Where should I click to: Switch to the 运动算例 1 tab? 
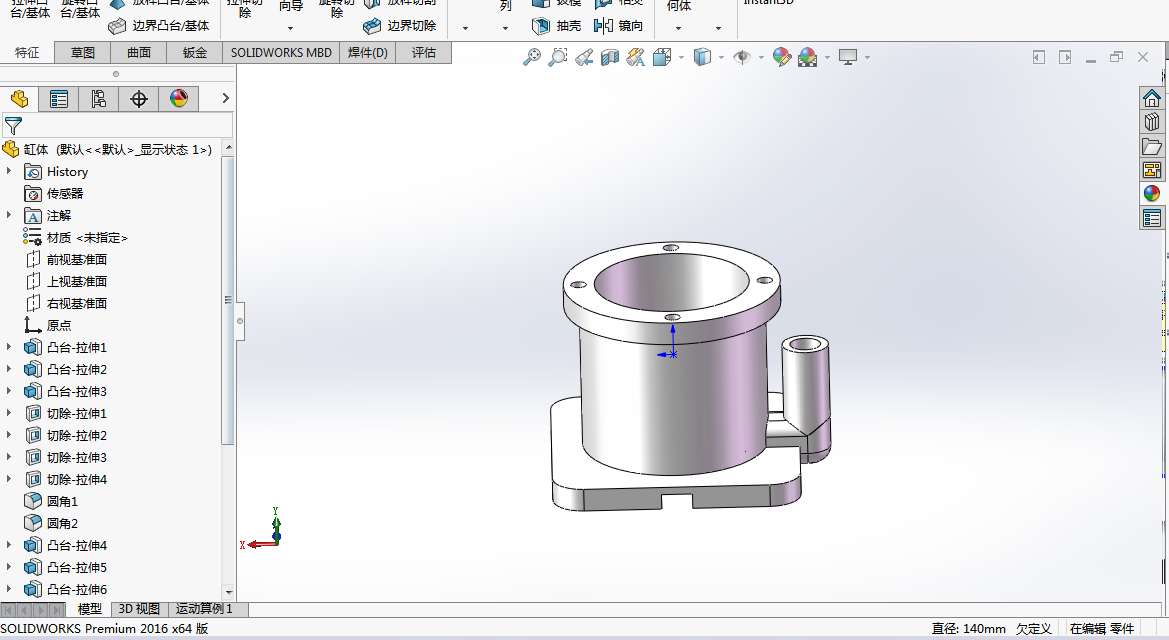[204, 609]
